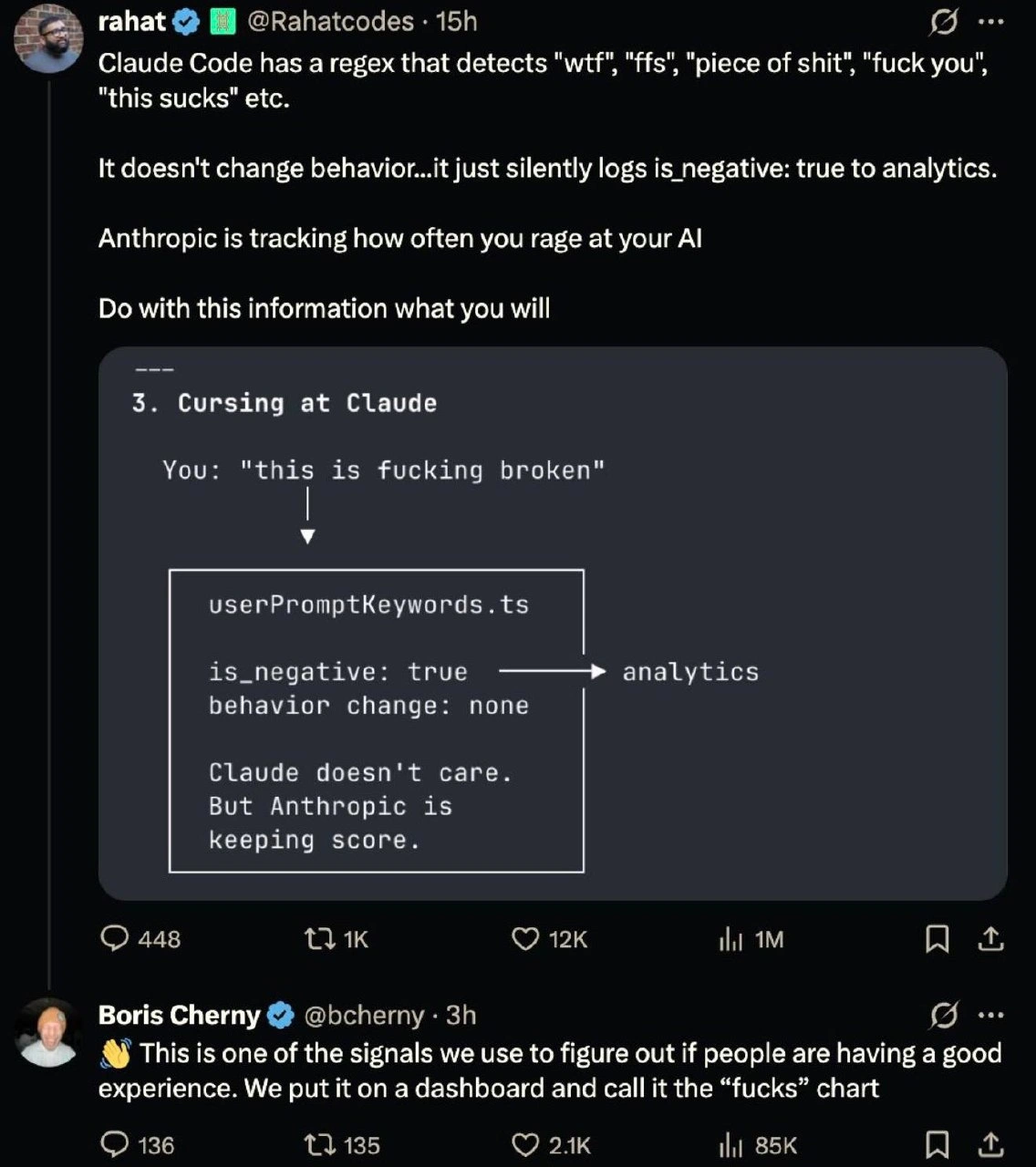The height and width of the screenshot is (1167, 1036).
Task: Open rahat's profile avatar
Action: 49,39
